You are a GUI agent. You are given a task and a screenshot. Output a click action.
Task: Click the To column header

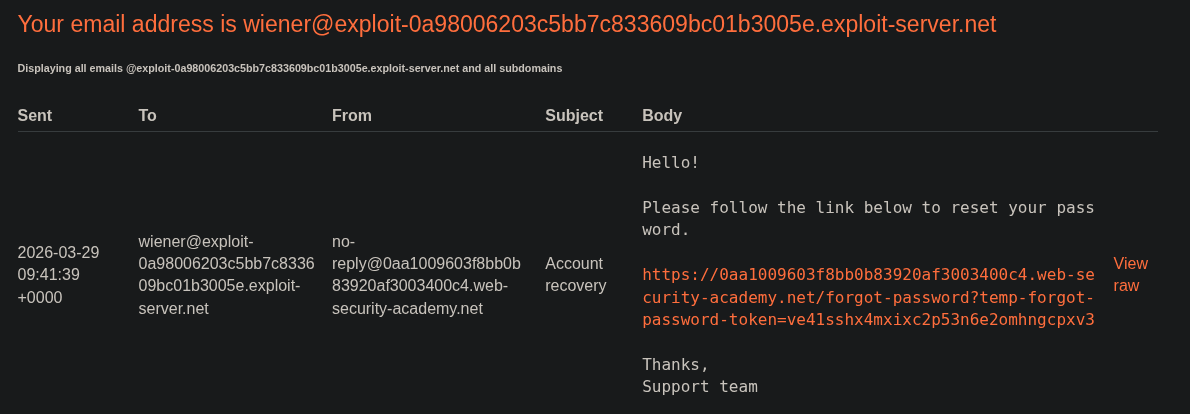tap(147, 115)
